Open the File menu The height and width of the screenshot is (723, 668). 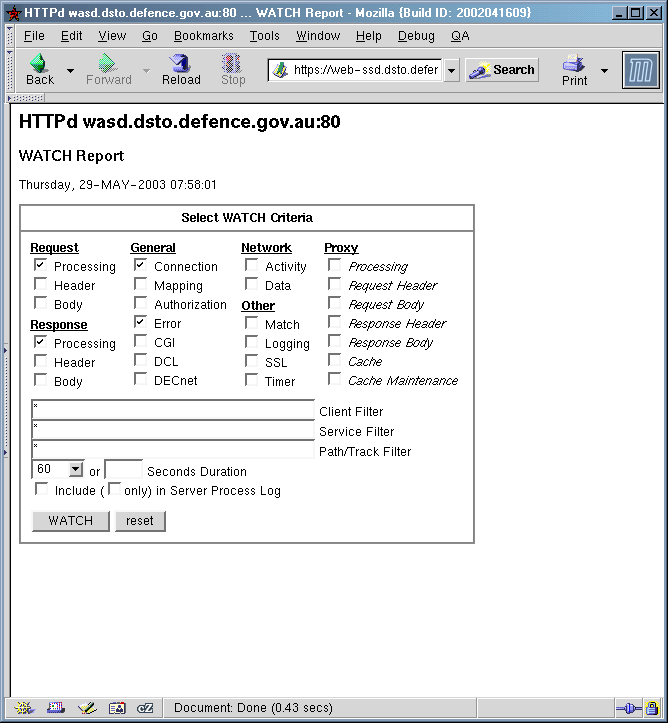tap(34, 36)
